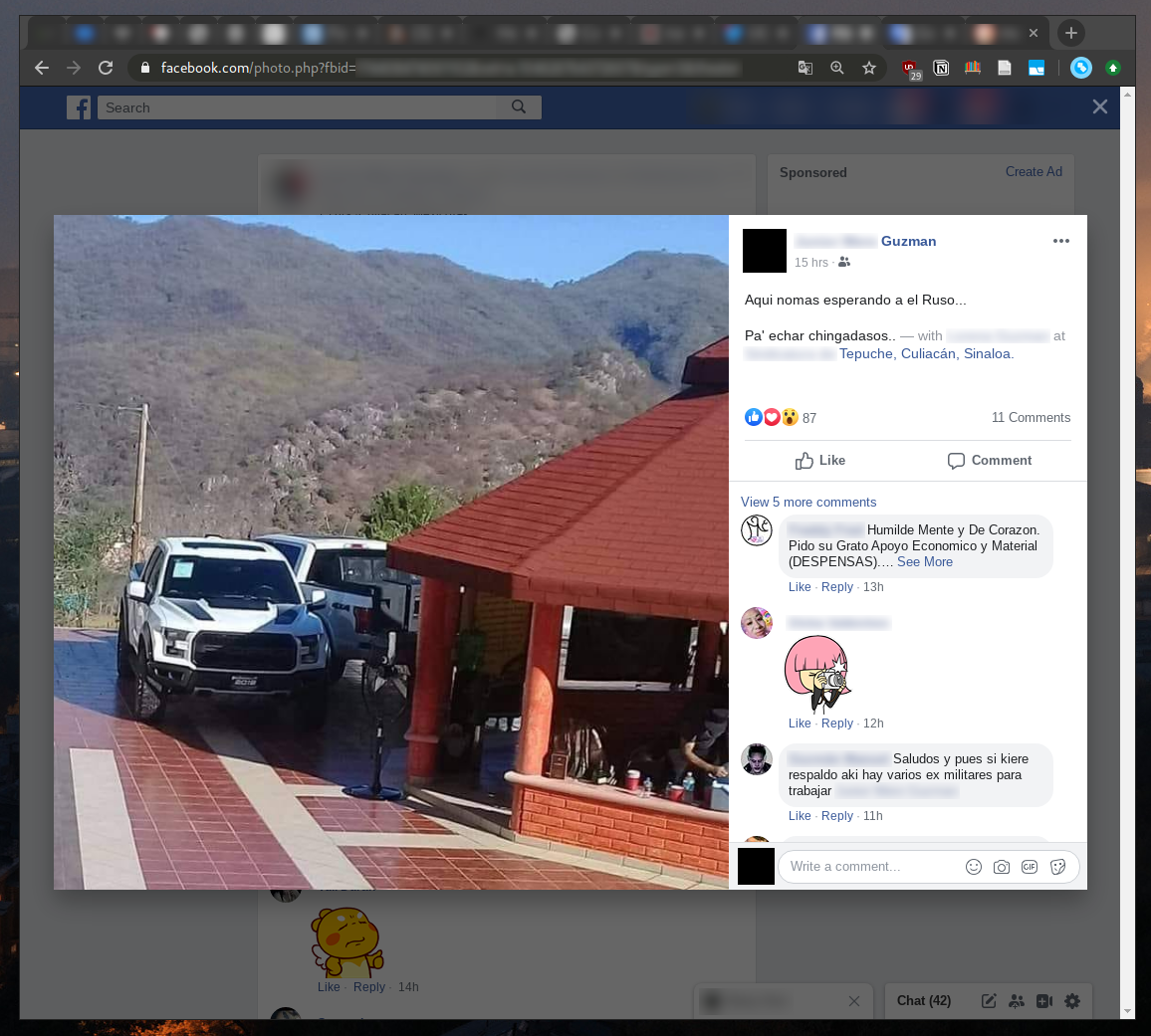Open the audience icon next to 15 hrs

click(x=844, y=262)
